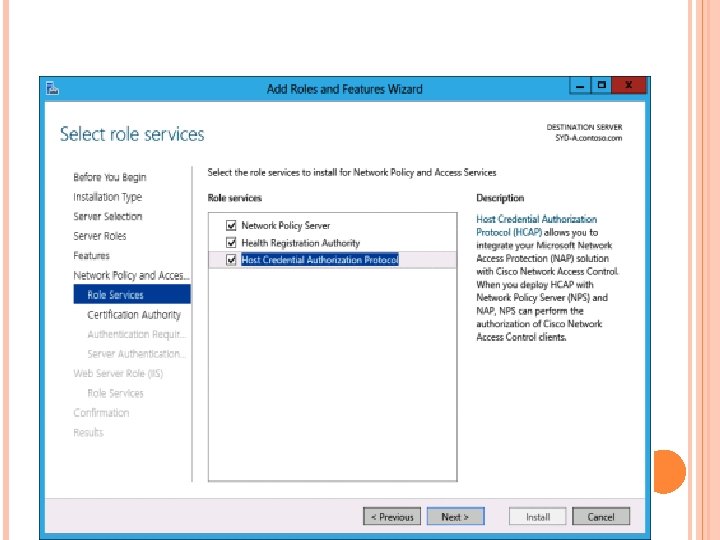Select Network Policy Server row text
This screenshot has height=540, width=720.
[286, 225]
